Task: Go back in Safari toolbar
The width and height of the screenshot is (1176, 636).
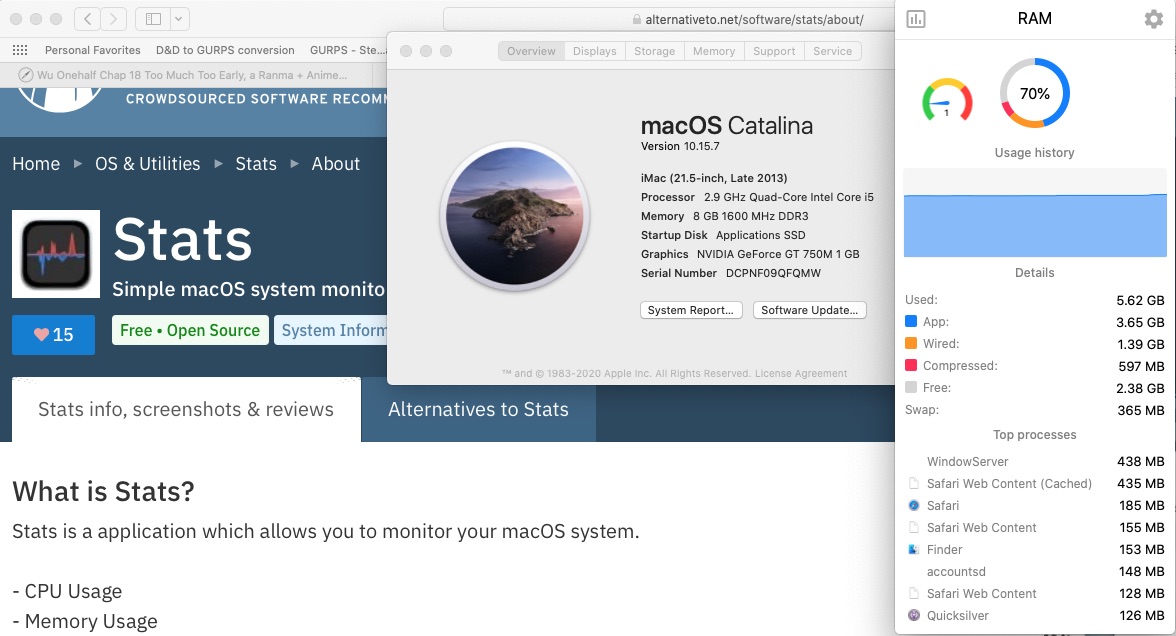Action: (x=88, y=19)
